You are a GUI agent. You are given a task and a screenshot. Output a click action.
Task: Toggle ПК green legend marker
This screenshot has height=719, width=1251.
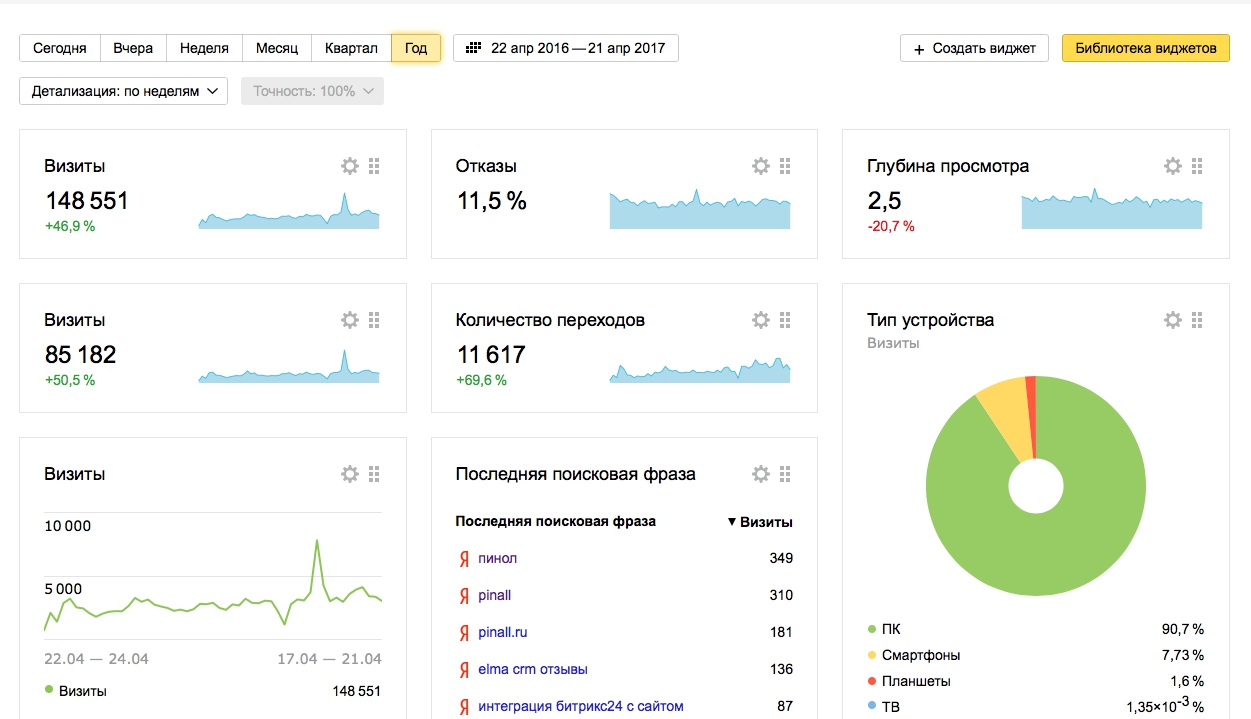(x=872, y=629)
